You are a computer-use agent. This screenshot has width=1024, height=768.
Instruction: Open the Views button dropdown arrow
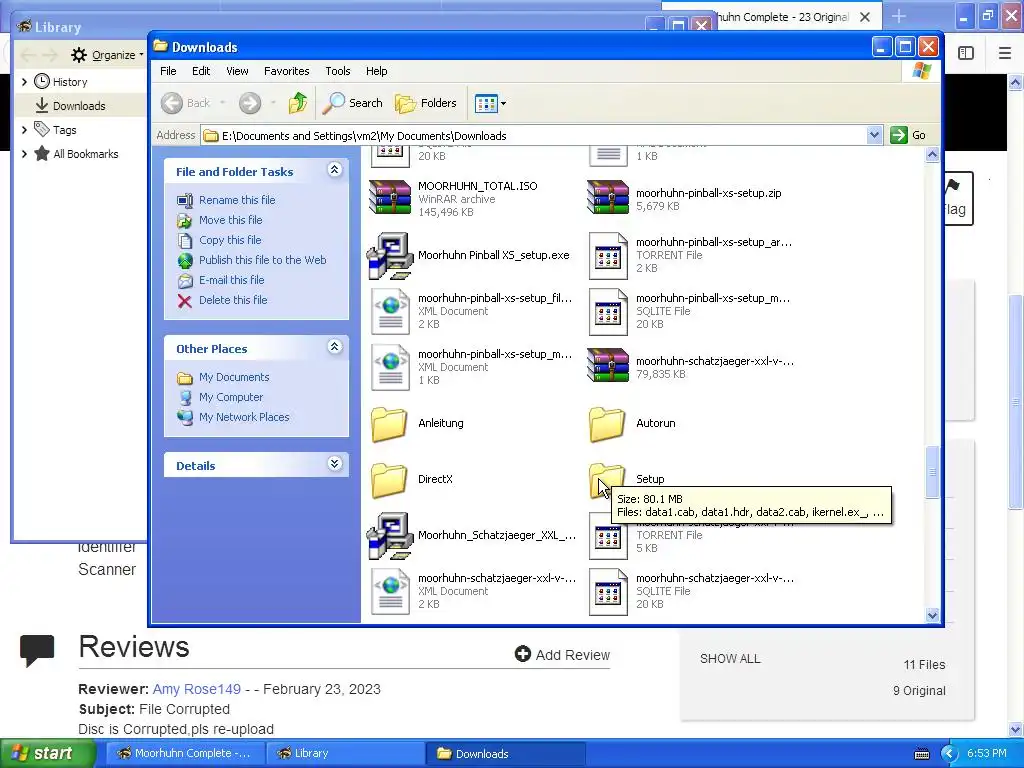tap(504, 103)
